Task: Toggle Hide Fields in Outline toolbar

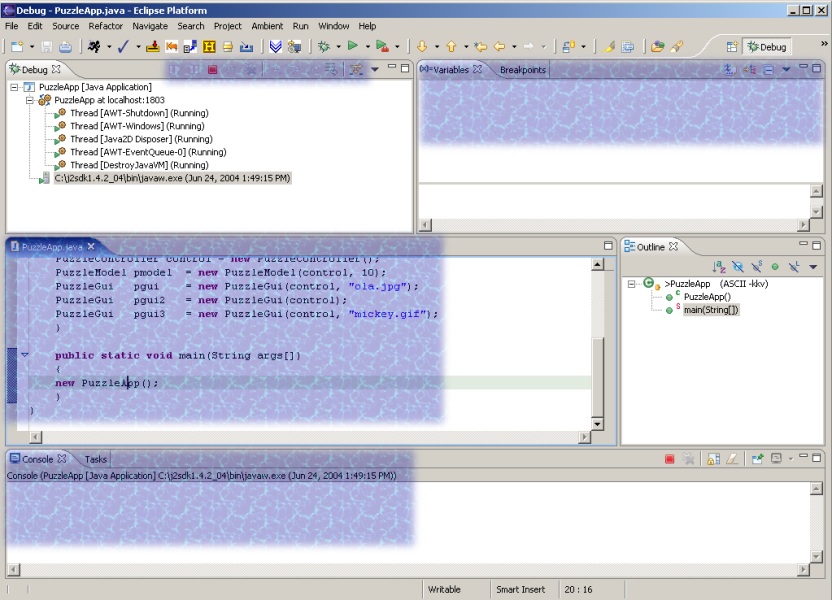Action: (x=737, y=267)
